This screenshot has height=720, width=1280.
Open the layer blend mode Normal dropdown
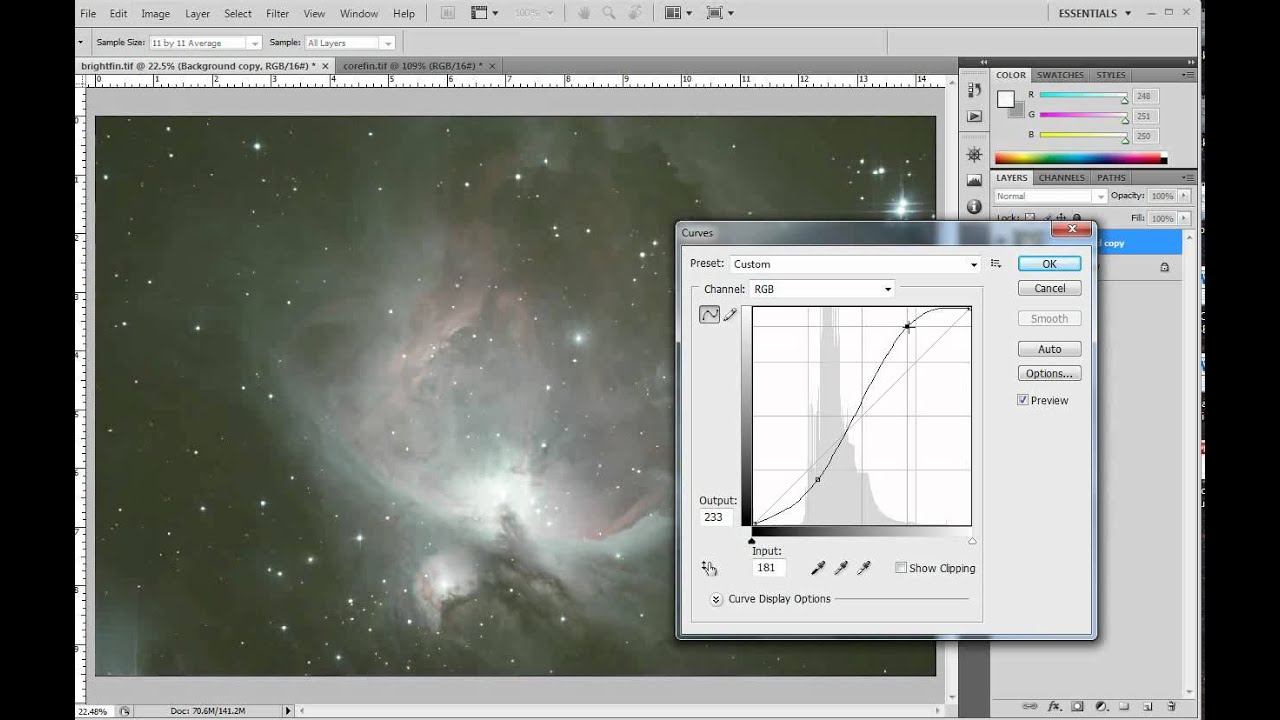[x=1050, y=196]
